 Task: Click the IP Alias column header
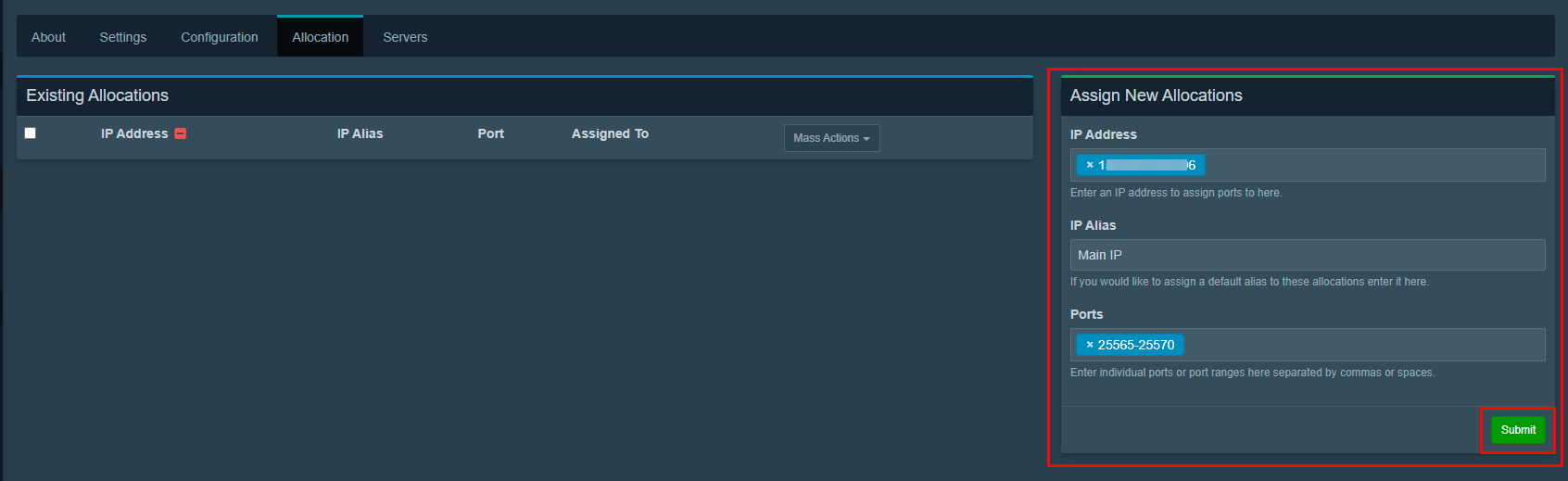tap(360, 133)
